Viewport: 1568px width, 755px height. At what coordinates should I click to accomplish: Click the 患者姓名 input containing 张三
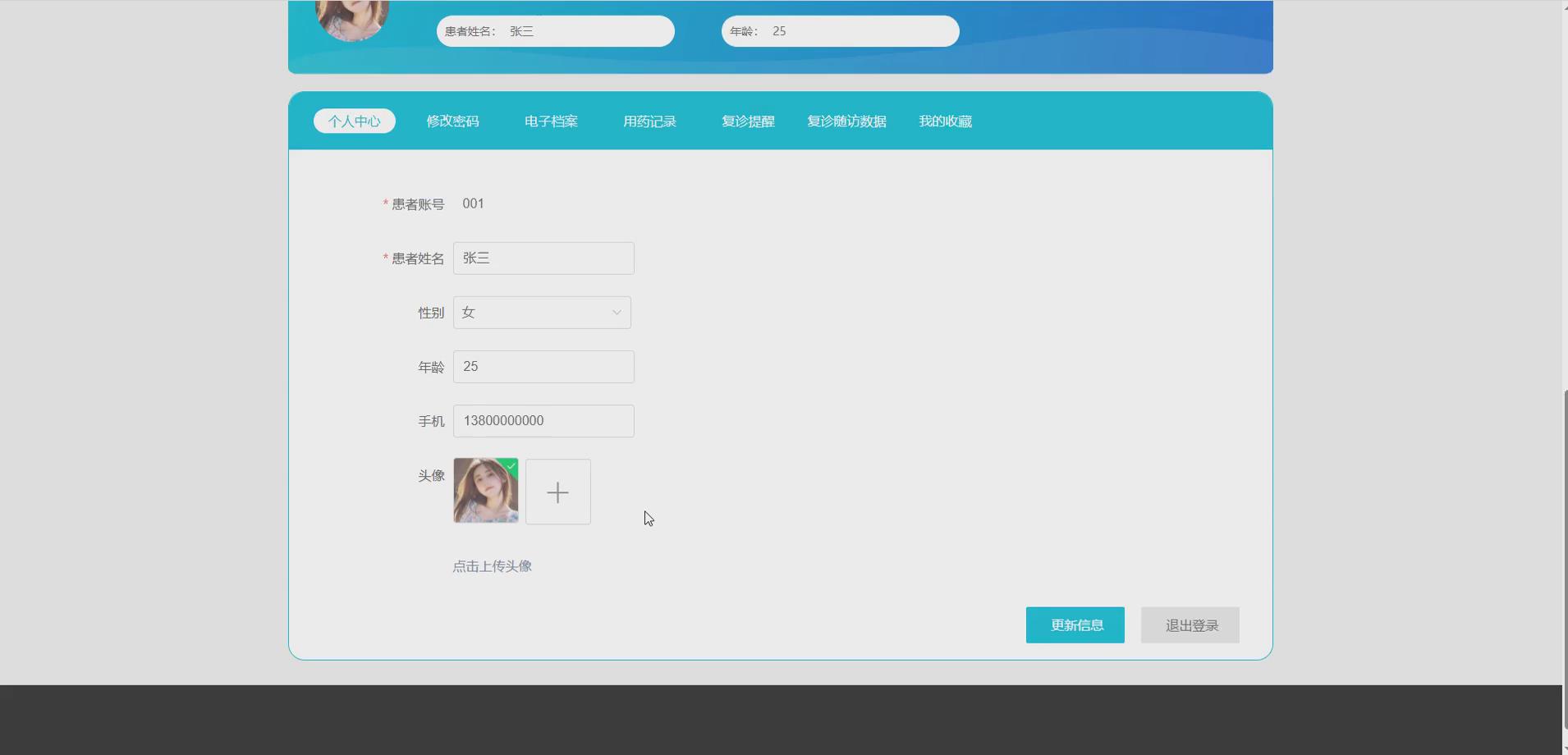pyautogui.click(x=543, y=258)
